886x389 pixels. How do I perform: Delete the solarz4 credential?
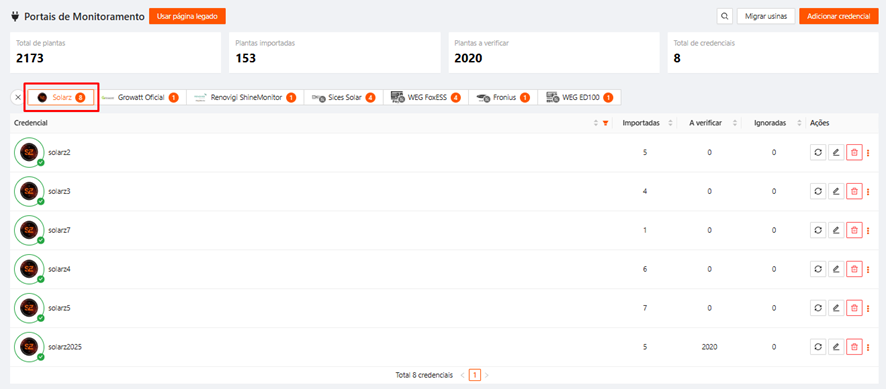(854, 270)
